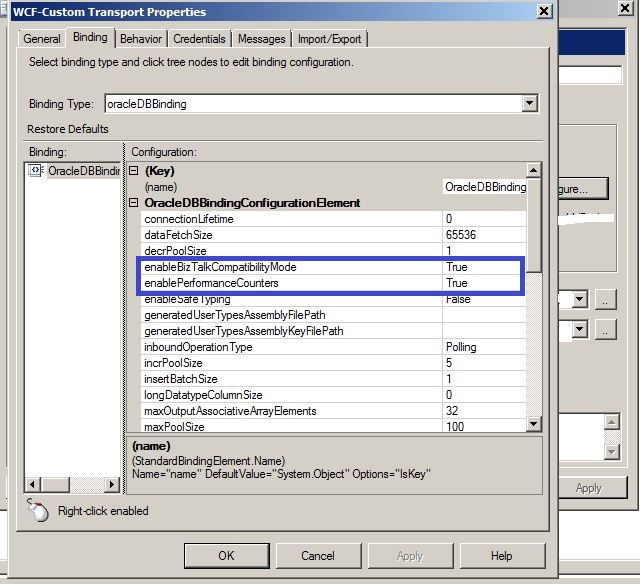Click the upper ellipsis button in background window
The height and width of the screenshot is (584, 640).
click(605, 300)
